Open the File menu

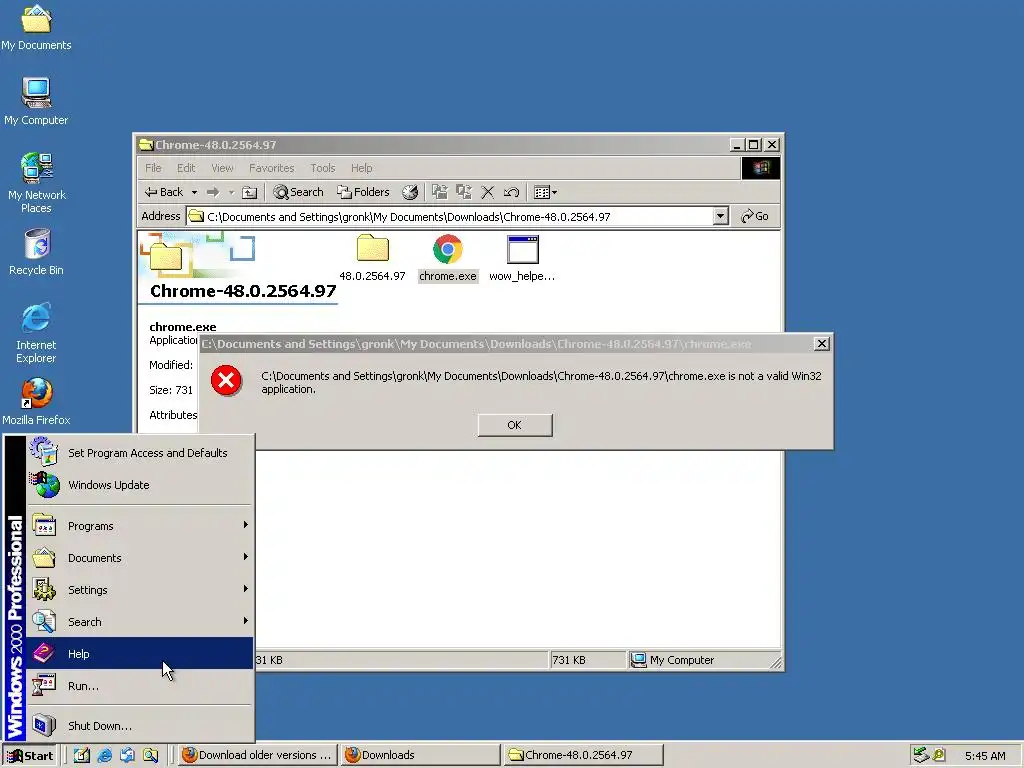coord(153,168)
